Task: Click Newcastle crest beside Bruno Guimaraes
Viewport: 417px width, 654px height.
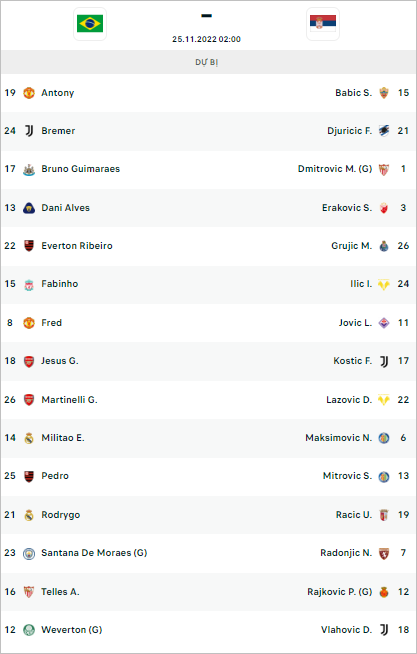Action: (29, 169)
